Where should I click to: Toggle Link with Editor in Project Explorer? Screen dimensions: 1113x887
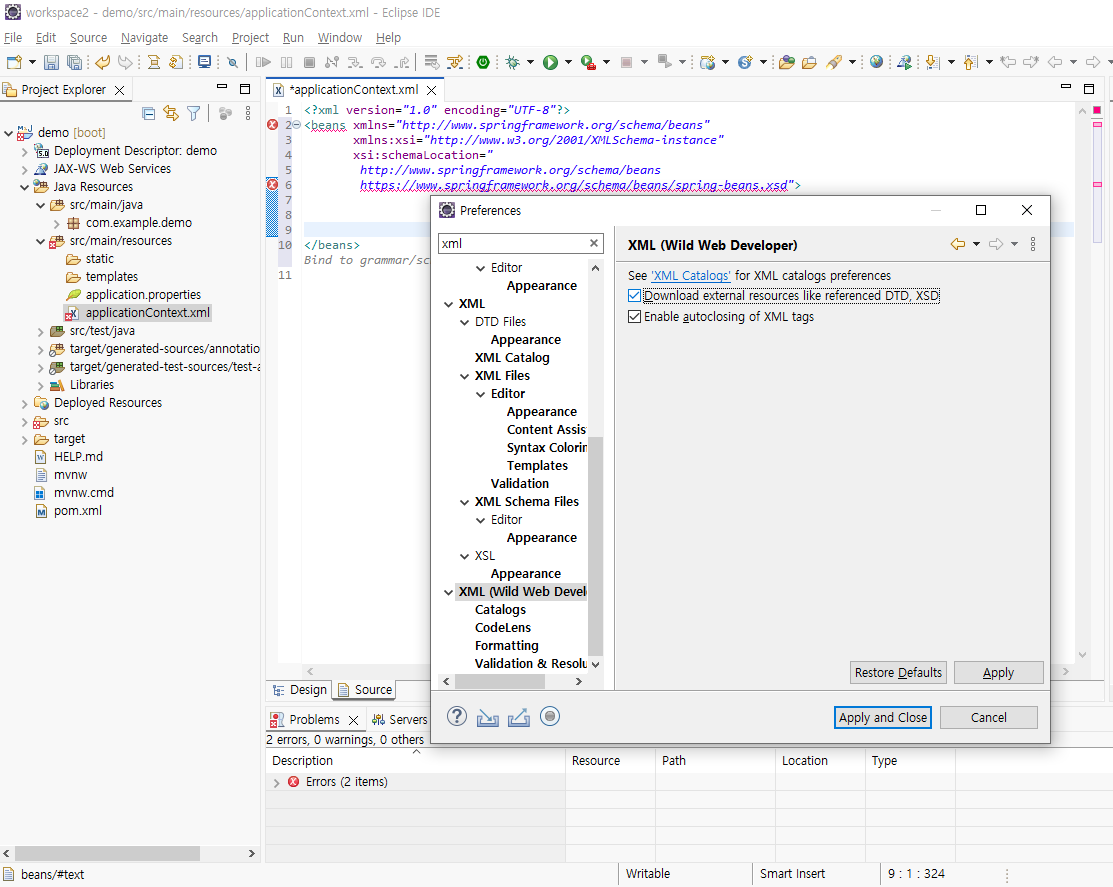[171, 114]
